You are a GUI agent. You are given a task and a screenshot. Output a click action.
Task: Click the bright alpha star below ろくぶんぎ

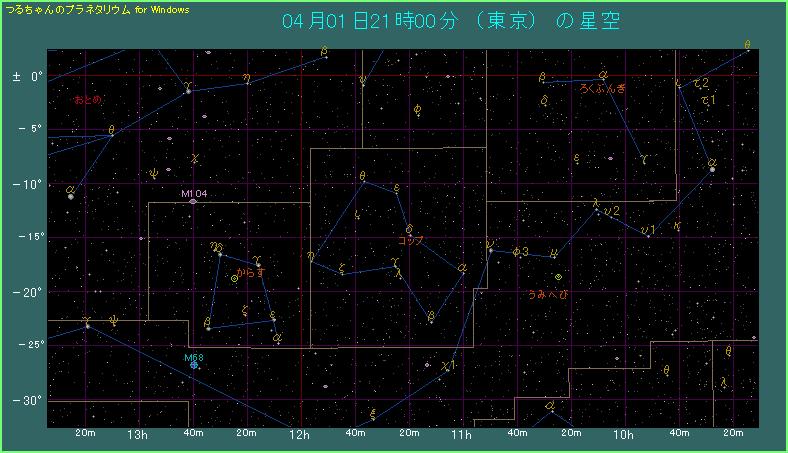[711, 167]
